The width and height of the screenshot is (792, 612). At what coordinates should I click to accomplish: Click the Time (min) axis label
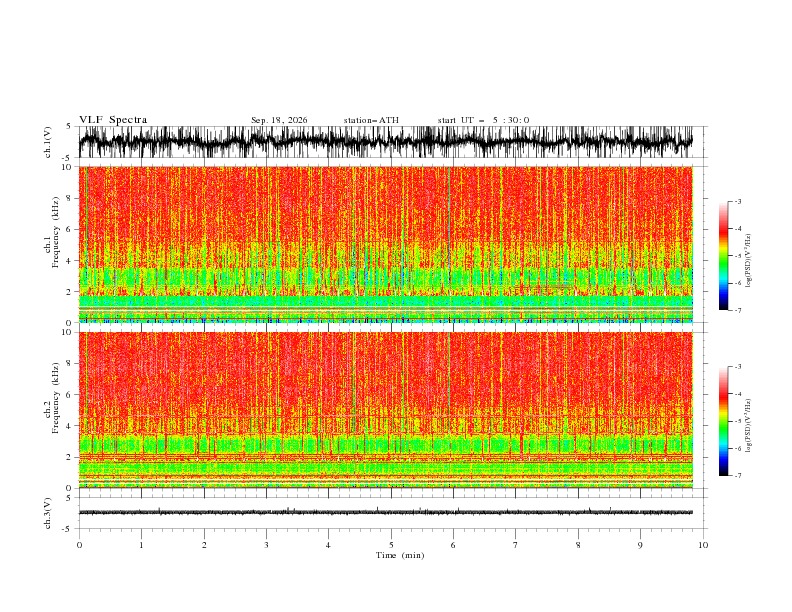tap(400, 555)
